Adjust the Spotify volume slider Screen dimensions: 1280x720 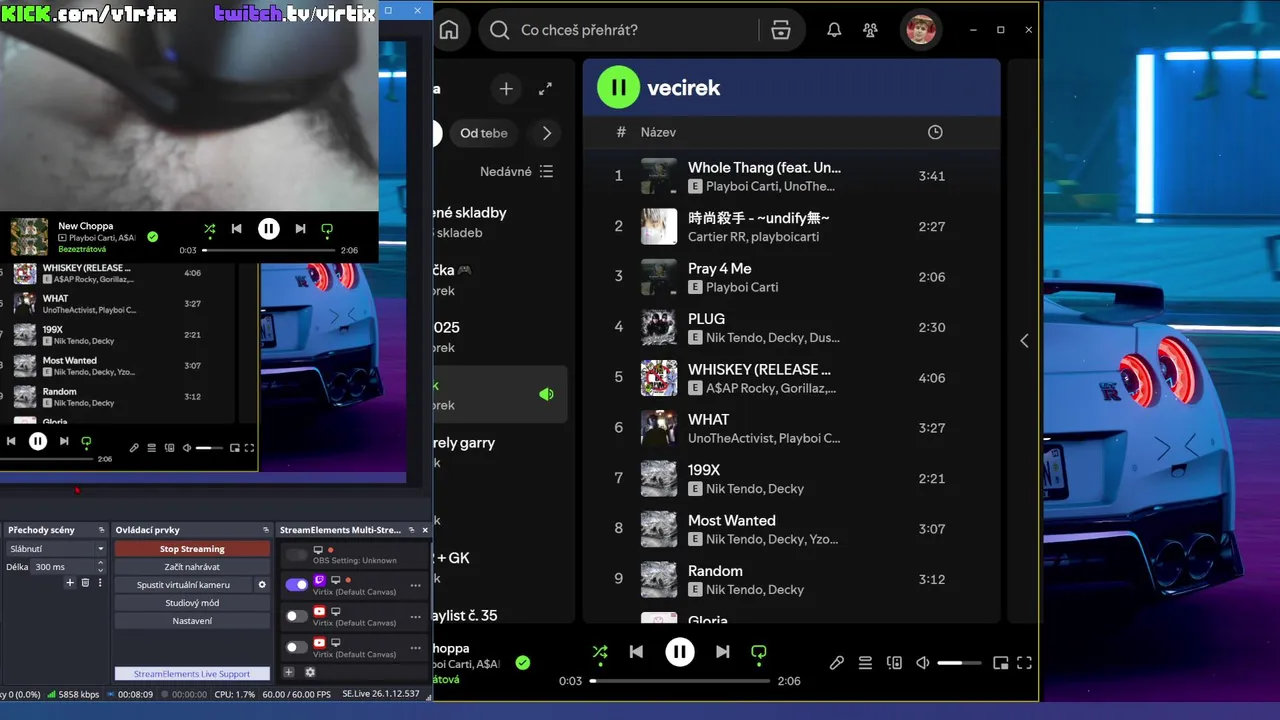[959, 663]
